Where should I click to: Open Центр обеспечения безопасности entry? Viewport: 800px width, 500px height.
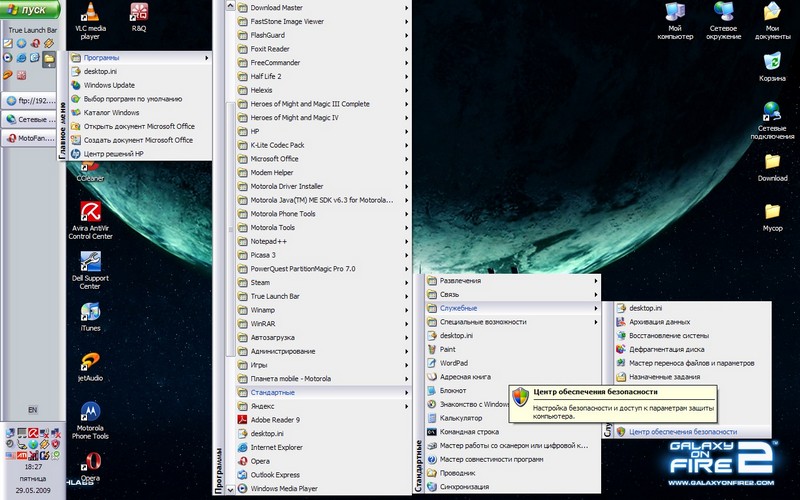[692, 432]
